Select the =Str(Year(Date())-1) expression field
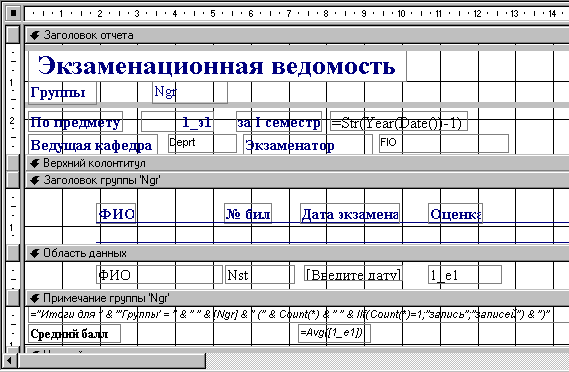The image size is (569, 372). point(399,122)
